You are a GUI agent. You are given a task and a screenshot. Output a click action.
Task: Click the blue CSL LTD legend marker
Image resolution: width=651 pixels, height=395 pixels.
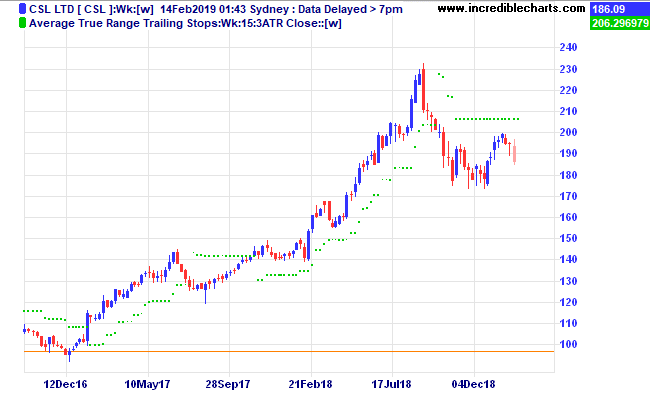pyautogui.click(x=22, y=9)
